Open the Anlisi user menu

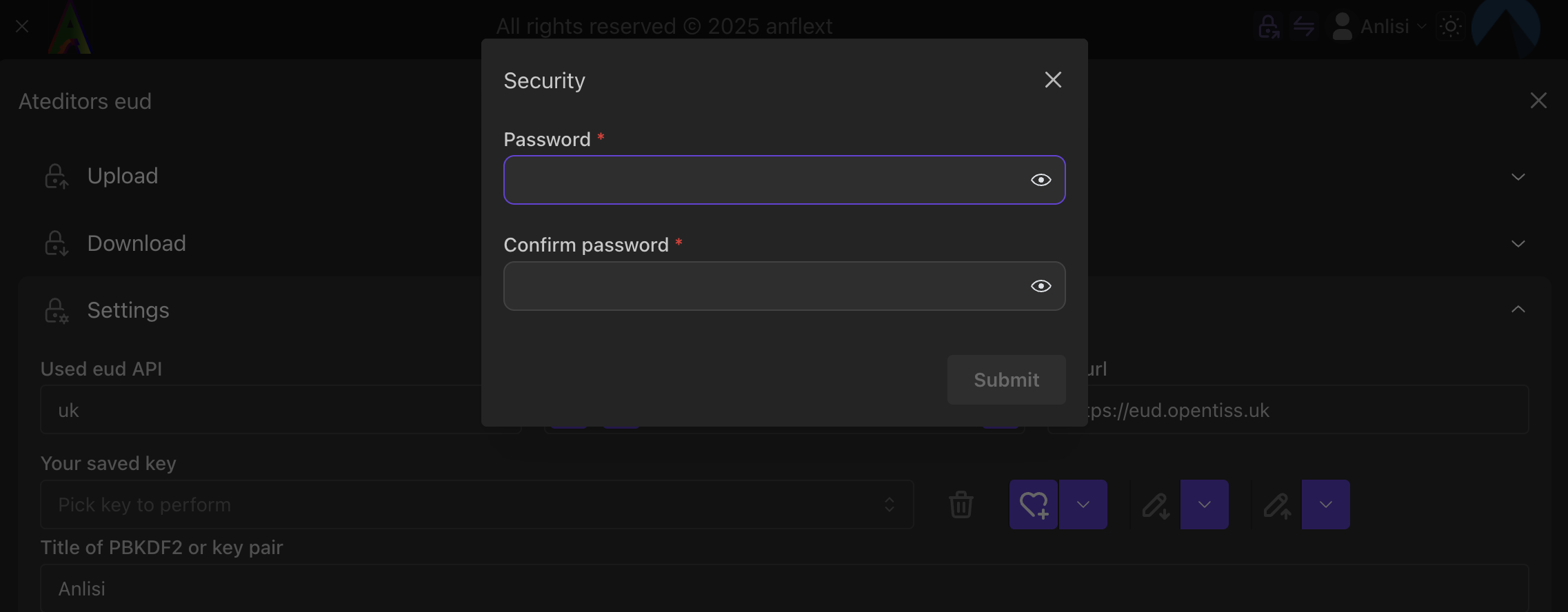[1379, 27]
